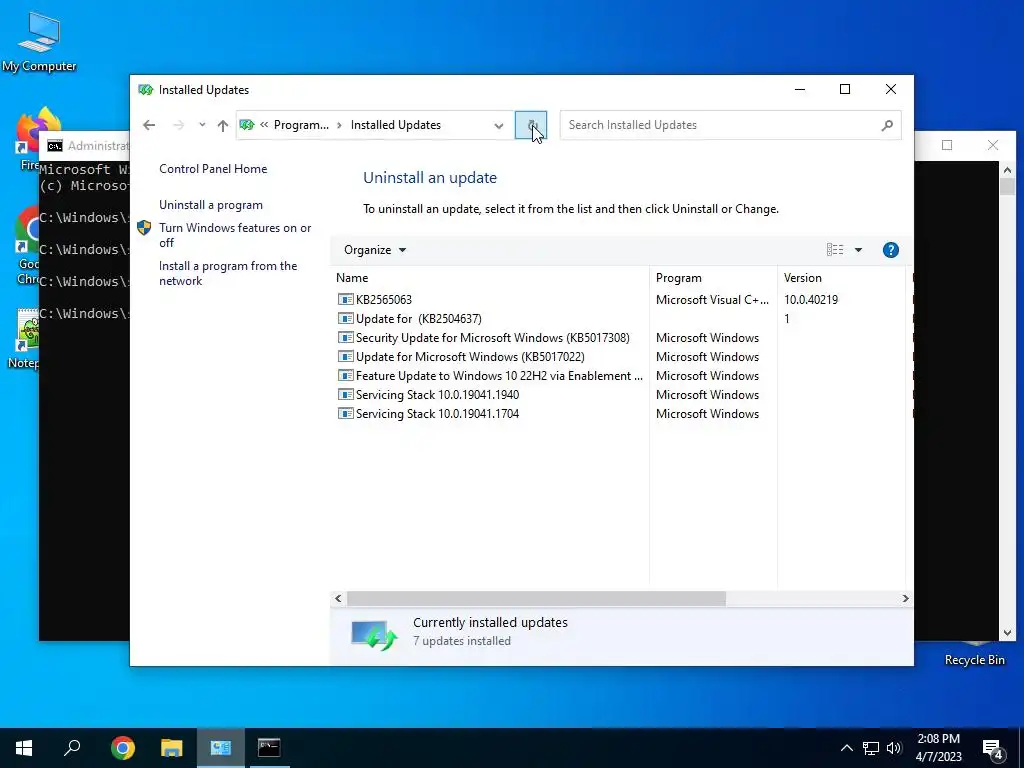
Task: Click the change view icon
Action: click(835, 249)
